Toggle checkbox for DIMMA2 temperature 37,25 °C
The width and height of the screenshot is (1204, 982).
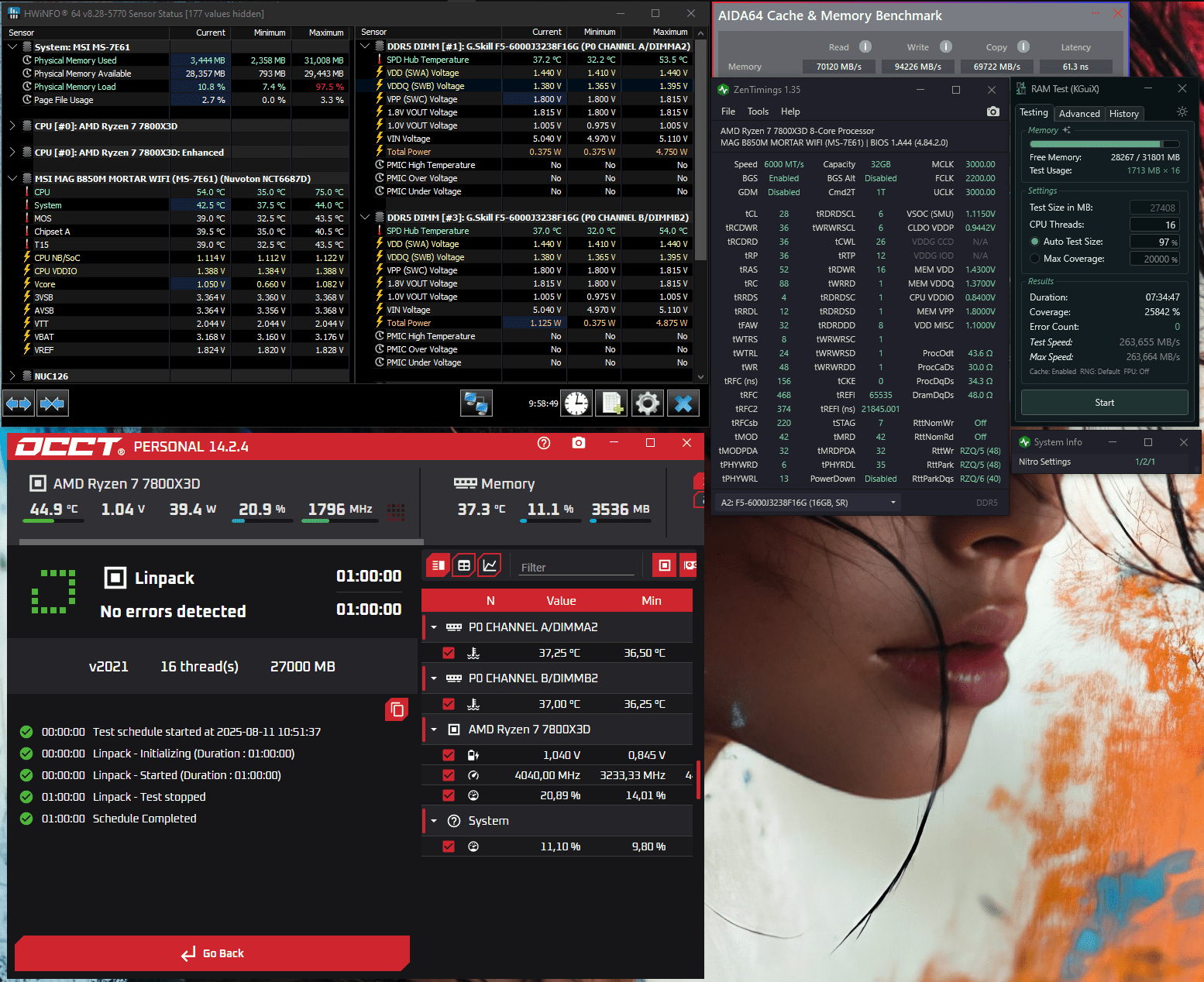click(449, 653)
